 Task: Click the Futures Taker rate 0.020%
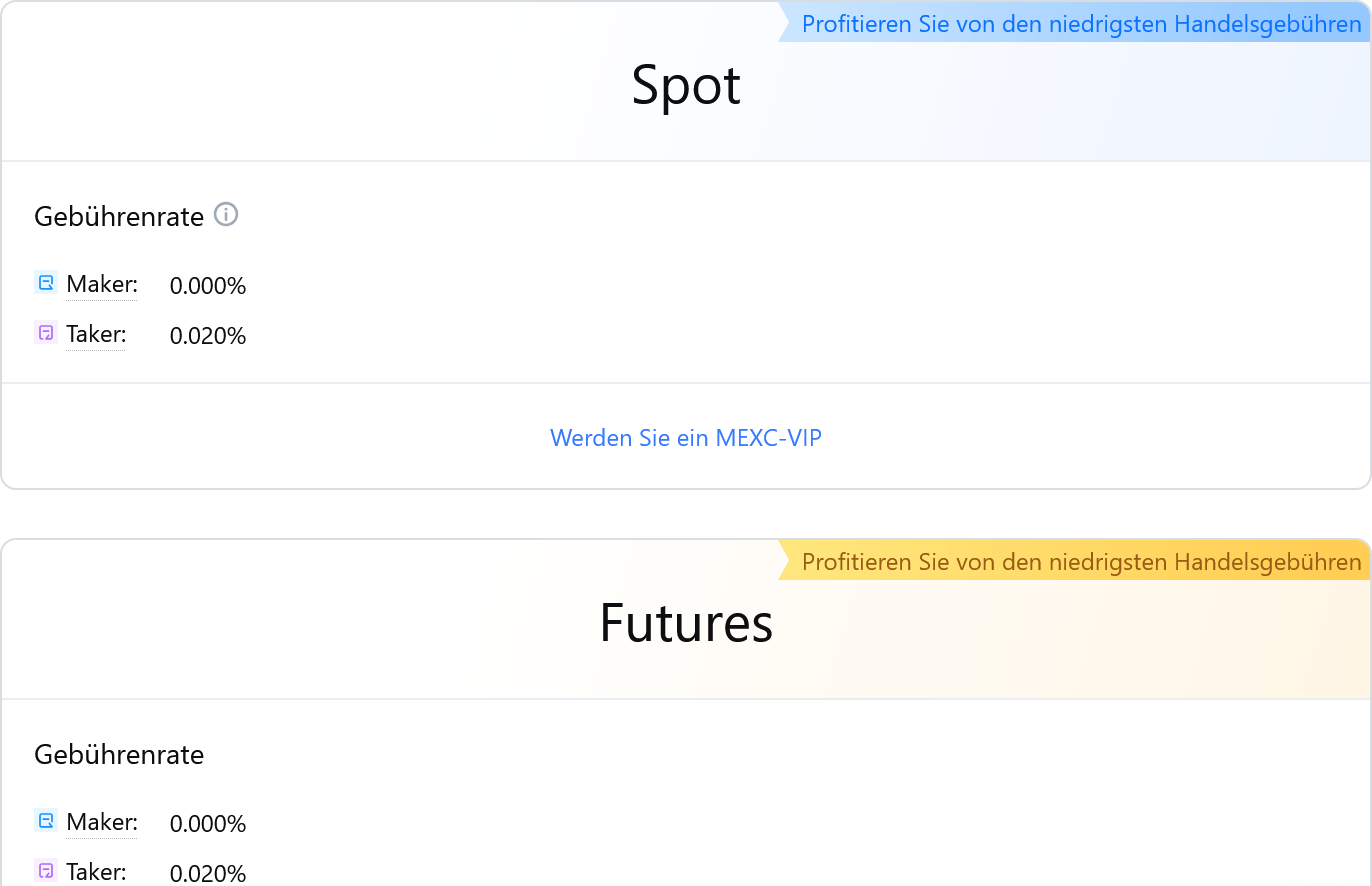(x=208, y=873)
